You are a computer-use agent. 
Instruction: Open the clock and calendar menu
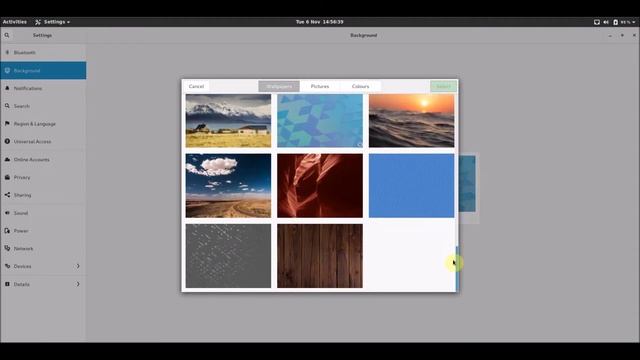(320, 22)
